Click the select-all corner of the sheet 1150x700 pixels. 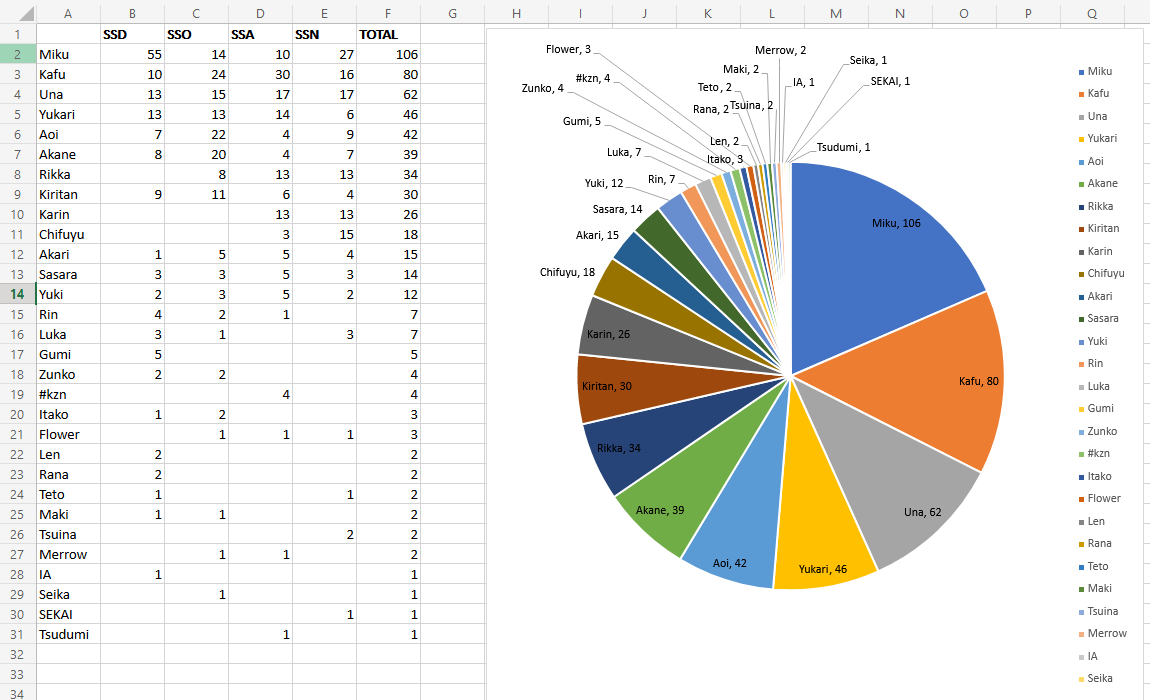(17, 13)
